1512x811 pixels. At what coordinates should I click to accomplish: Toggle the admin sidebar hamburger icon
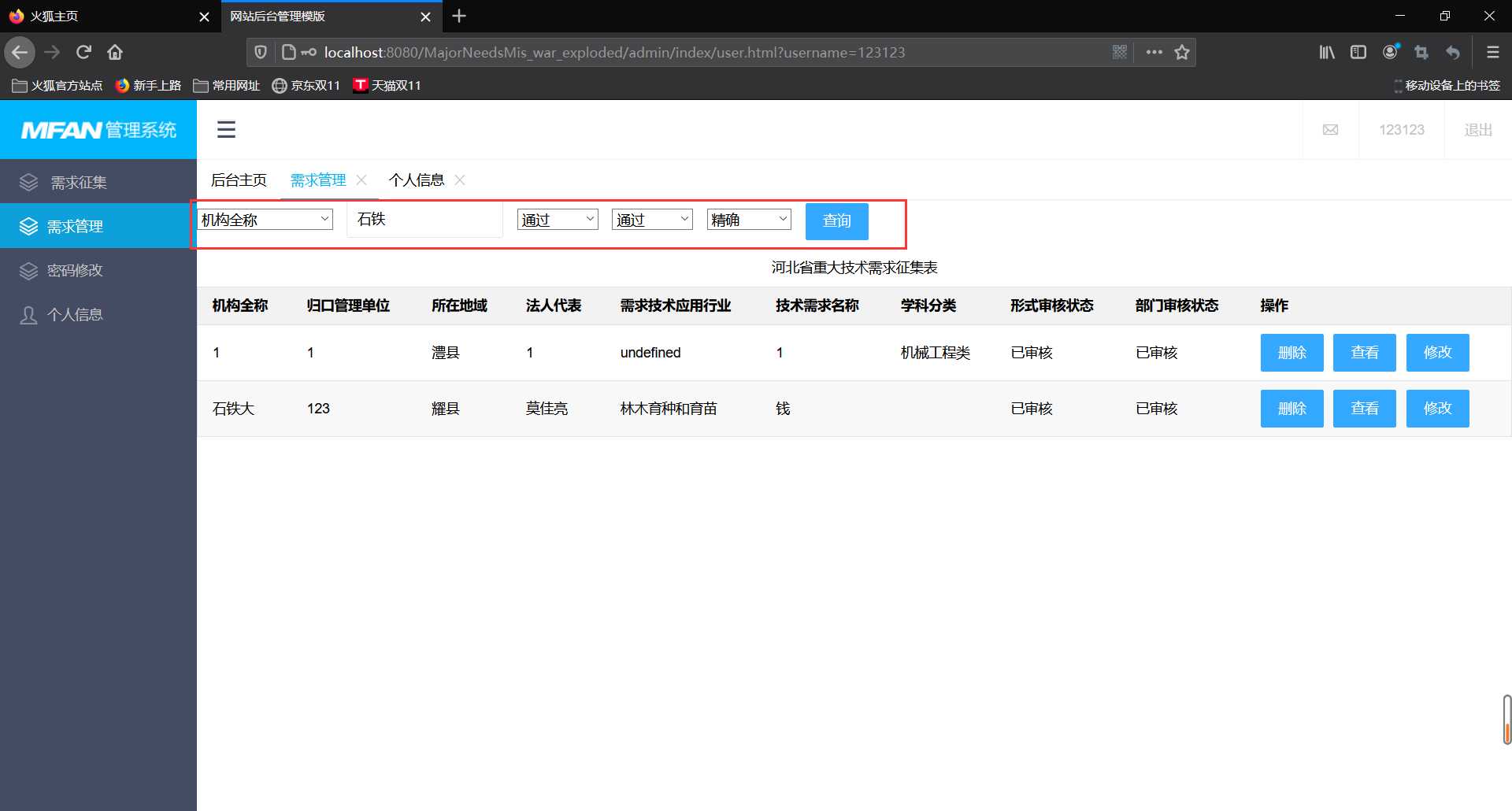coord(227,129)
